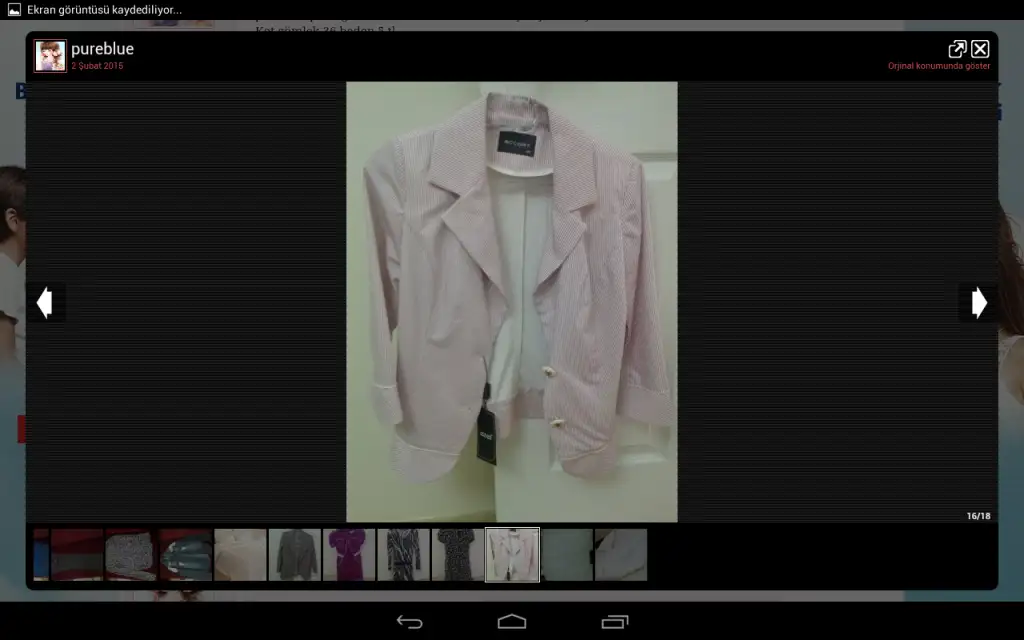
Task: Click 'Orjinal konumunda göster' link
Action: pos(938,66)
